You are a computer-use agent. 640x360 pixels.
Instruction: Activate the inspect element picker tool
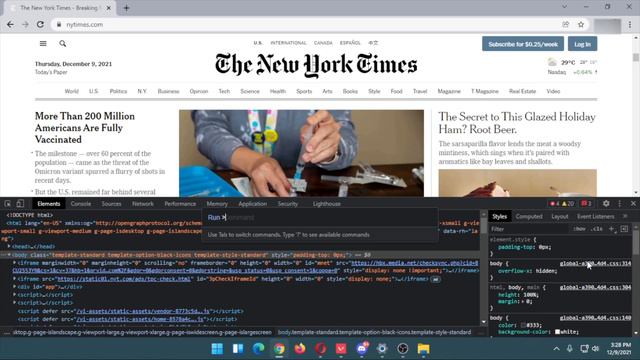tap(7, 204)
